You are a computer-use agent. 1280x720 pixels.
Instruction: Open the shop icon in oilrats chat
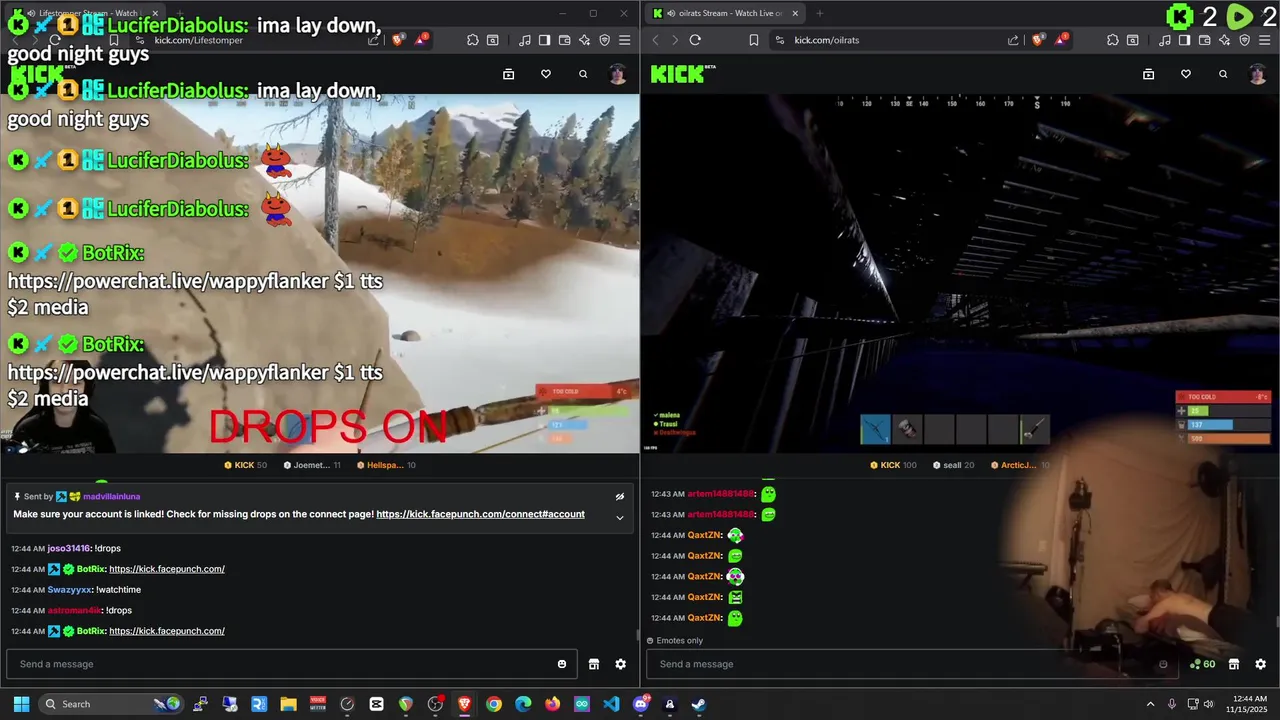tap(1234, 664)
